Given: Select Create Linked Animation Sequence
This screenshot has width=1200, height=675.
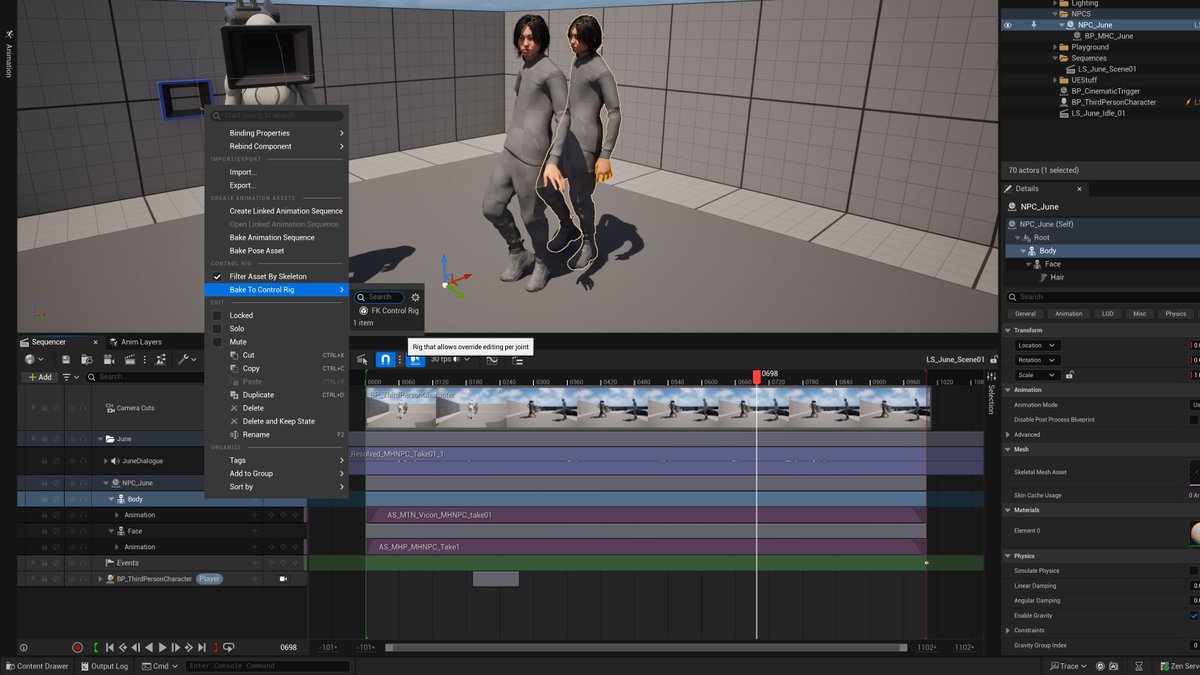Looking at the screenshot, I should pos(275,211).
